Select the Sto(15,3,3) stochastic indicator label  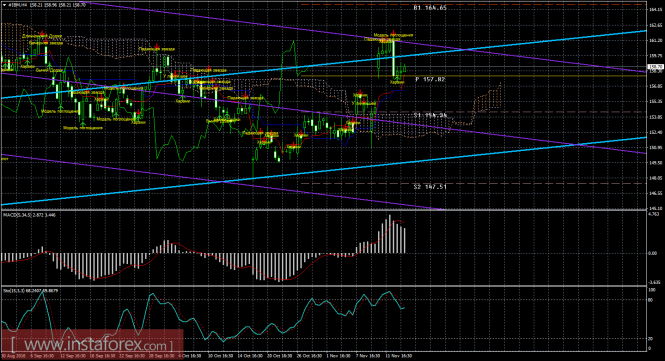point(30,291)
